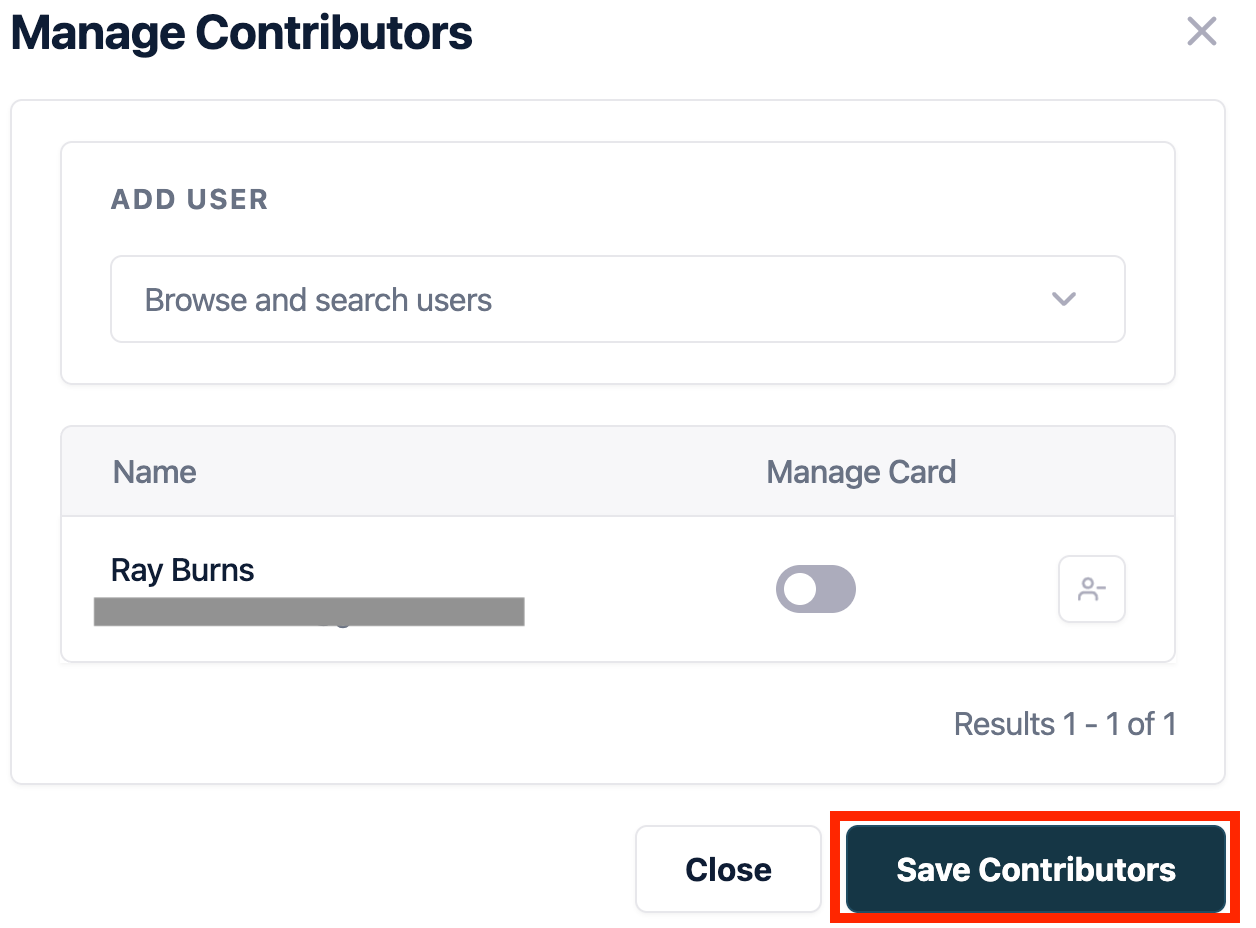Close the Manage Contributors dialog with X
This screenshot has width=1256, height=928.
pos(1201,32)
